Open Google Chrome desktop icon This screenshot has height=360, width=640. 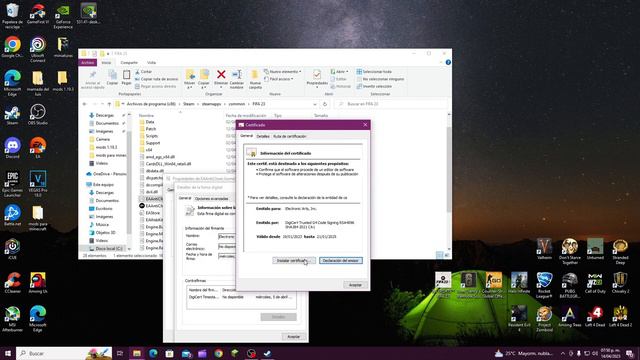pos(12,47)
